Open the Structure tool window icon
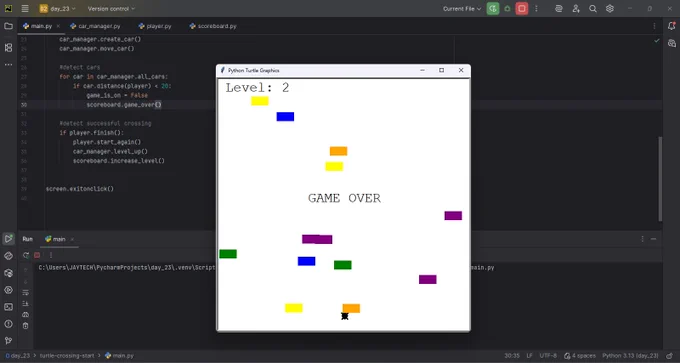This screenshot has height=363, width=680. tap(8, 48)
